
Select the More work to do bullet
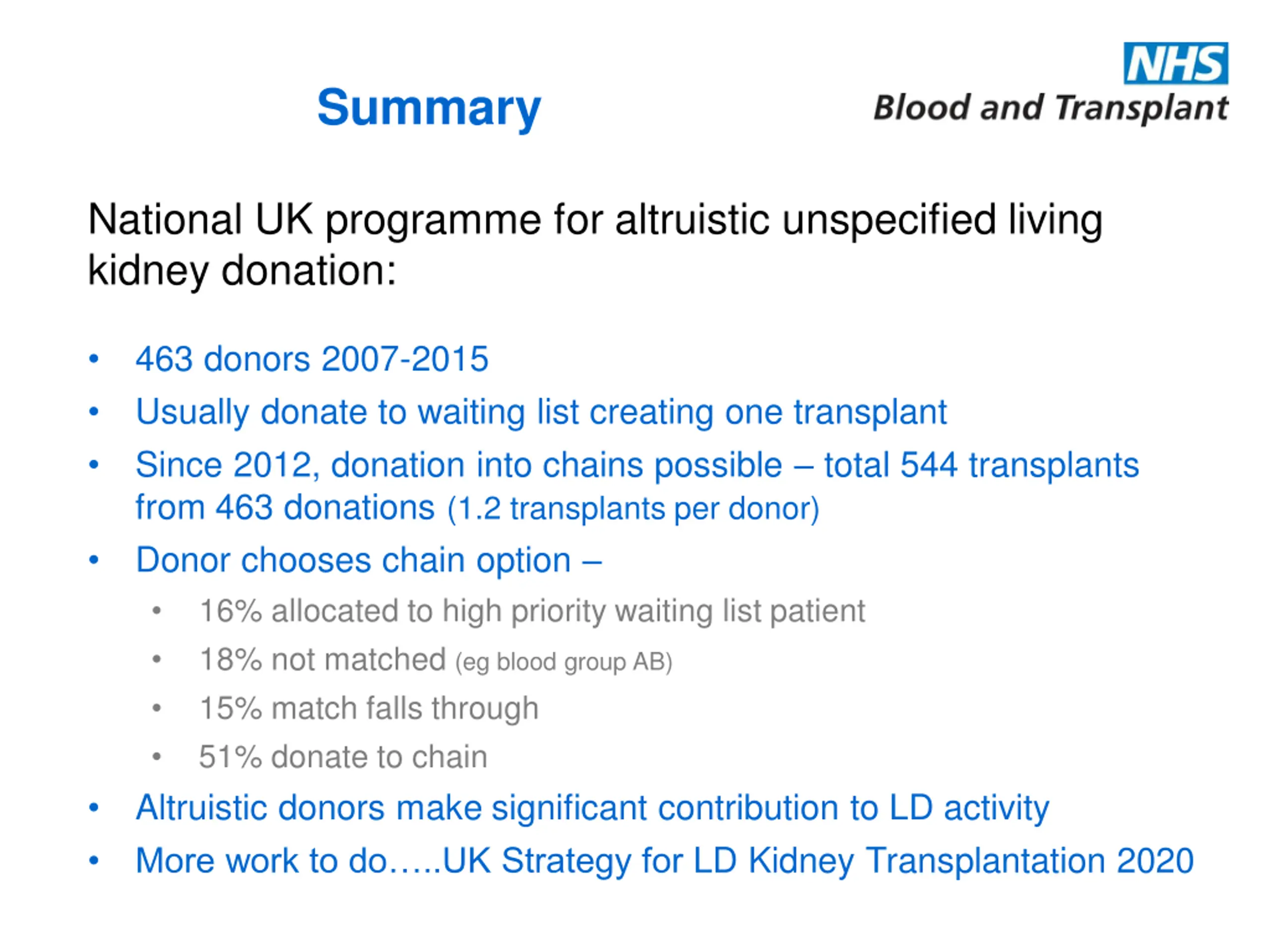click(665, 861)
